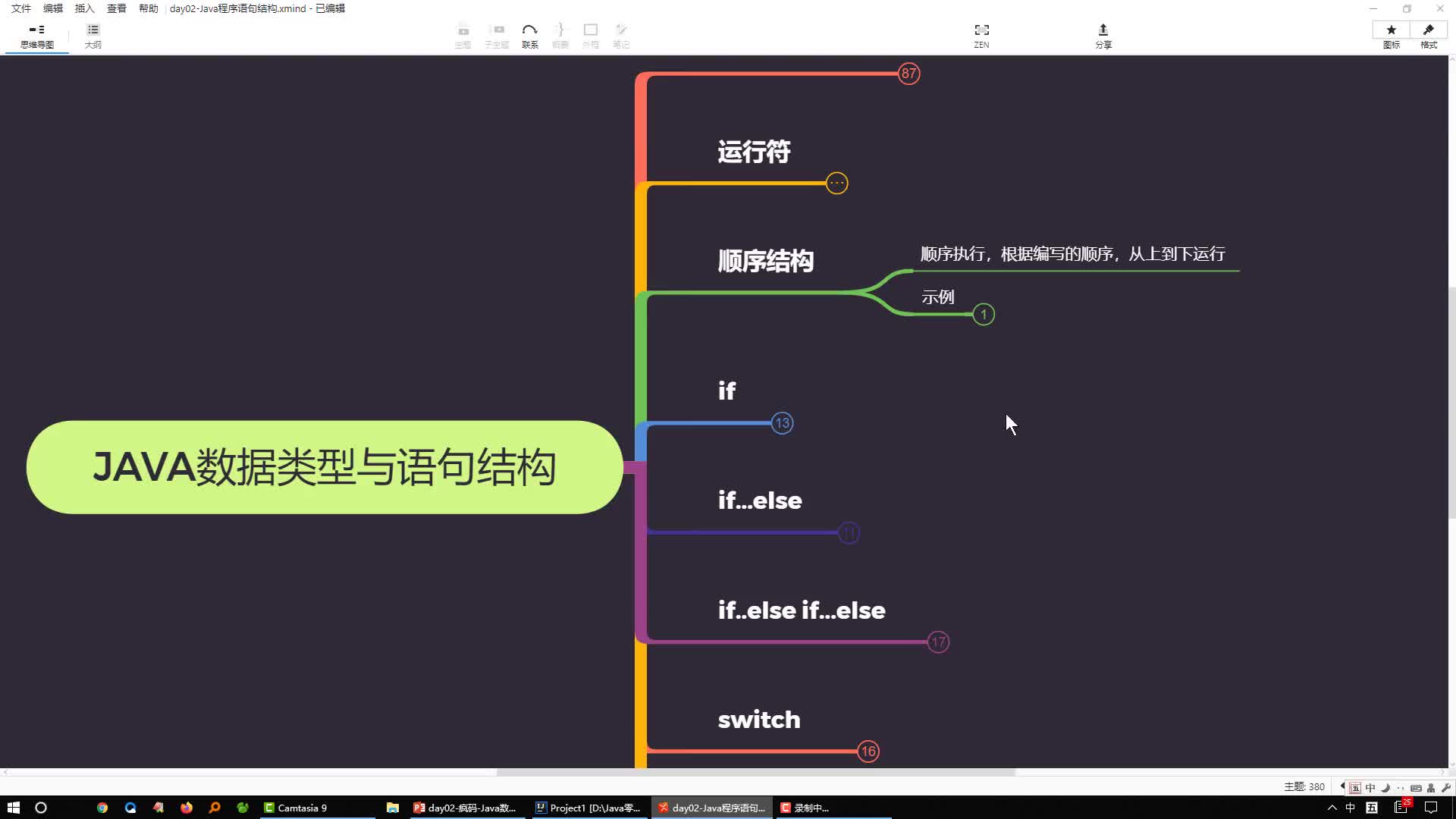Select the if...else topic

pyautogui.click(x=760, y=500)
